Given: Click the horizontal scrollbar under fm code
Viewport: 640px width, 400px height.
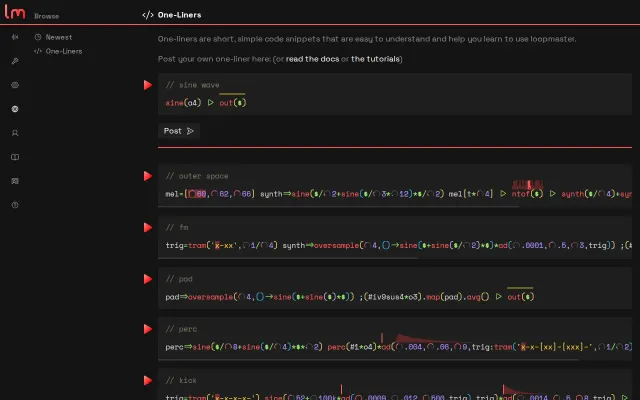Looking at the screenshot, I should (288, 258).
